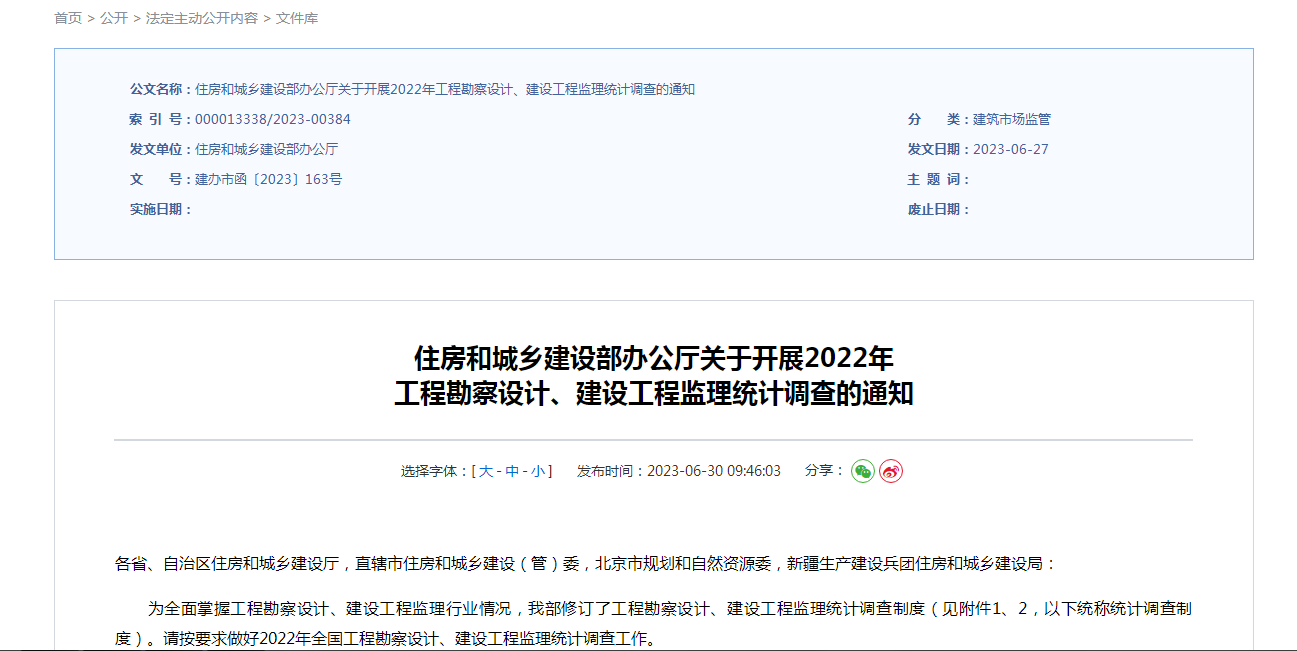1297x651 pixels.
Task: Click the category value 建筑市场监管
Action: coord(1012,119)
